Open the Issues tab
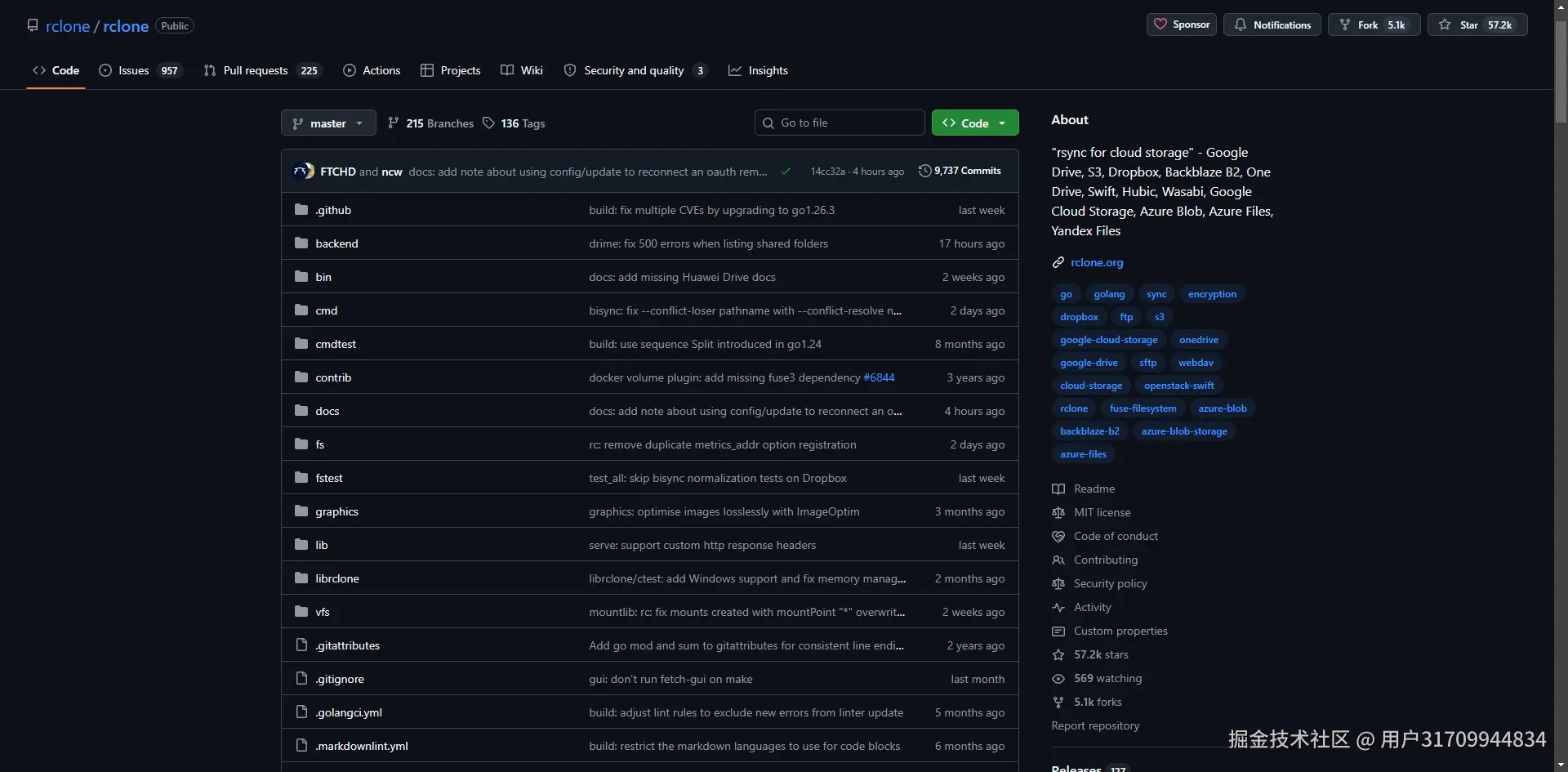This screenshot has height=772, width=1568. (x=140, y=70)
